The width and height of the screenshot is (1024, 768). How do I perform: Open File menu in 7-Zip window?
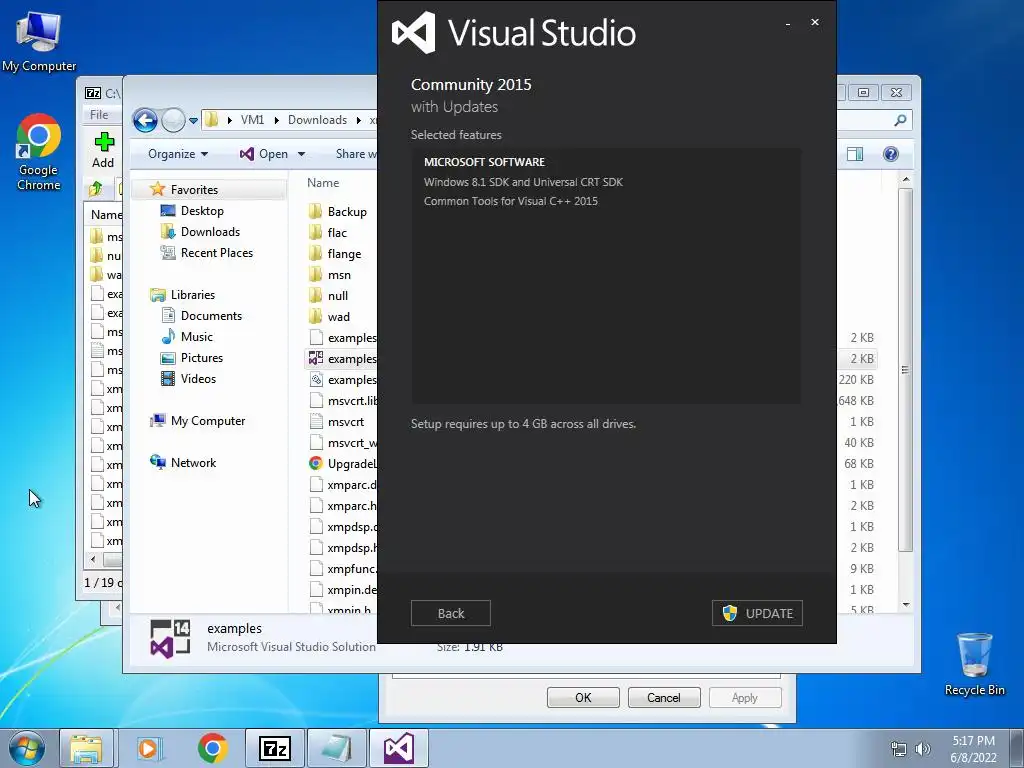[x=99, y=115]
